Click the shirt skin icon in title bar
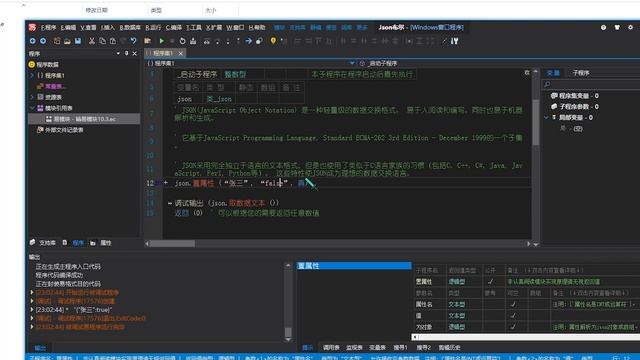This screenshot has height=360, width=640. [617, 27]
